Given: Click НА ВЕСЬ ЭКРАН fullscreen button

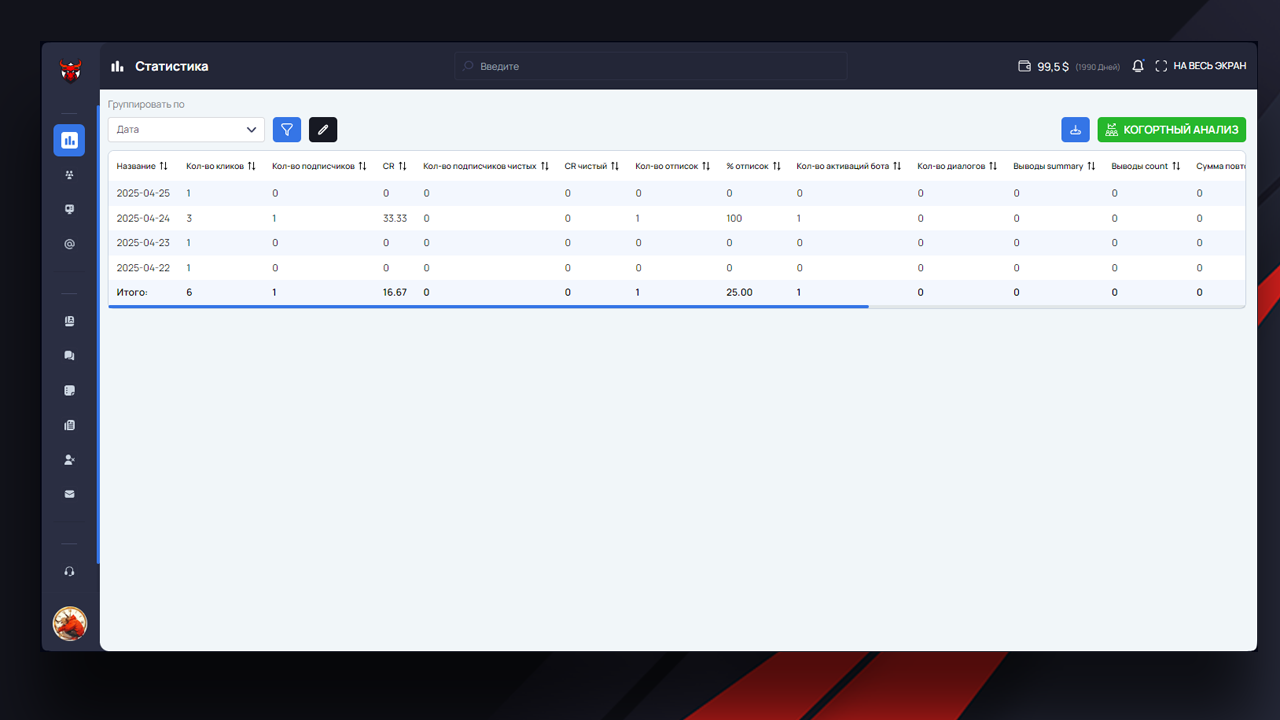Looking at the screenshot, I should click(1200, 66).
